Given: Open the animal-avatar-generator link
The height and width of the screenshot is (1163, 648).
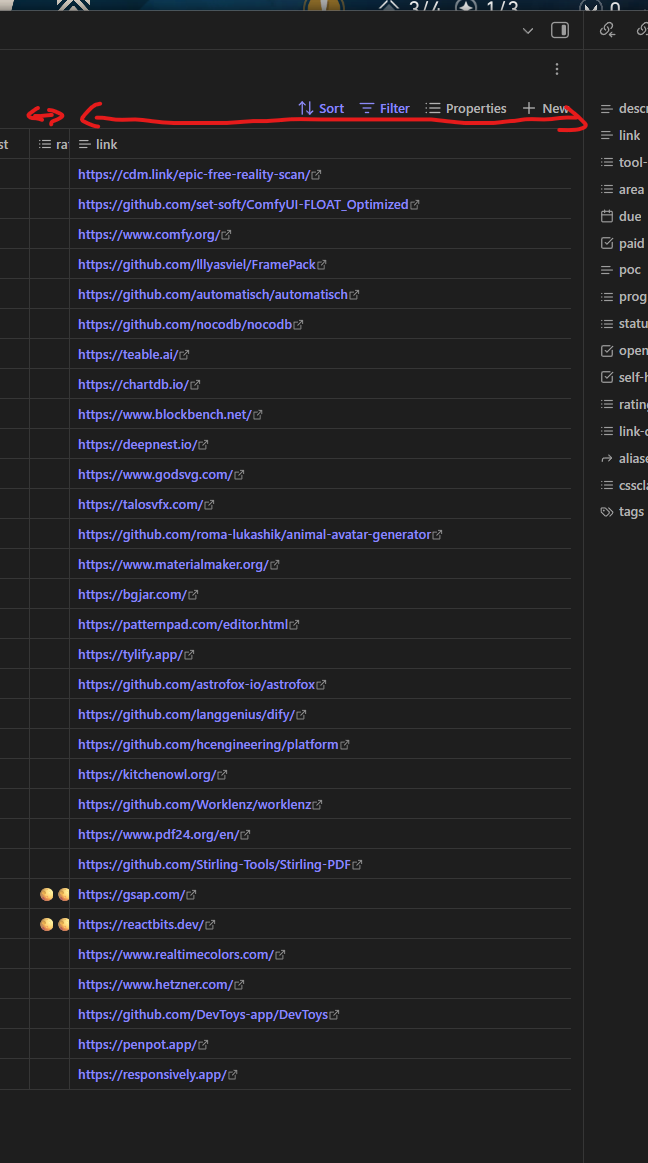Looking at the screenshot, I should tap(254, 534).
